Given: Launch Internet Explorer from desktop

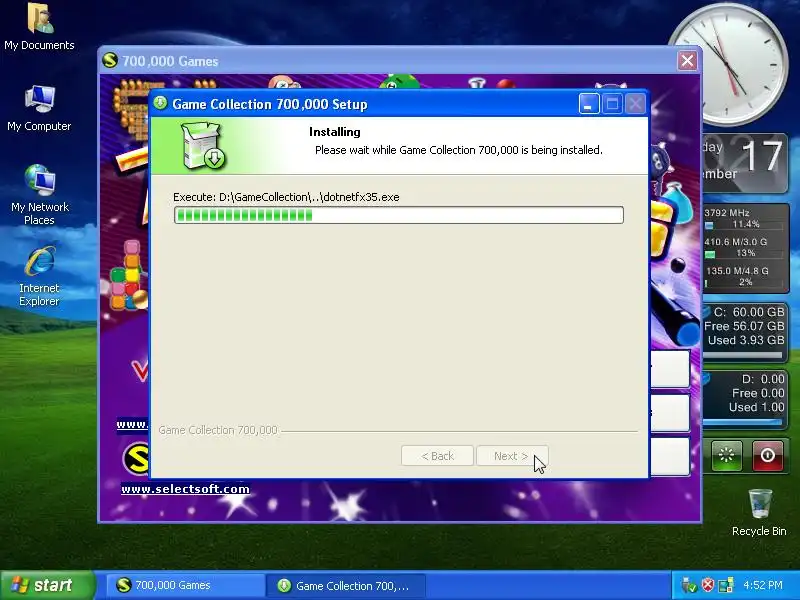Looking at the screenshot, I should pos(39,276).
